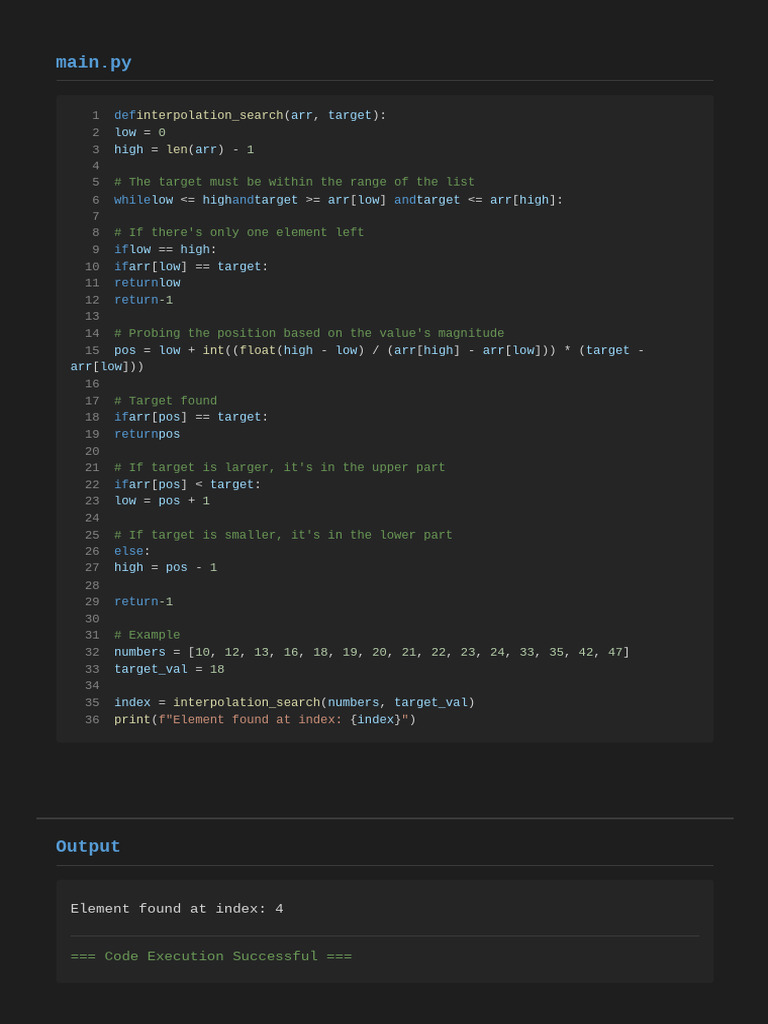Click the 'target_val = 18' line

169,669
